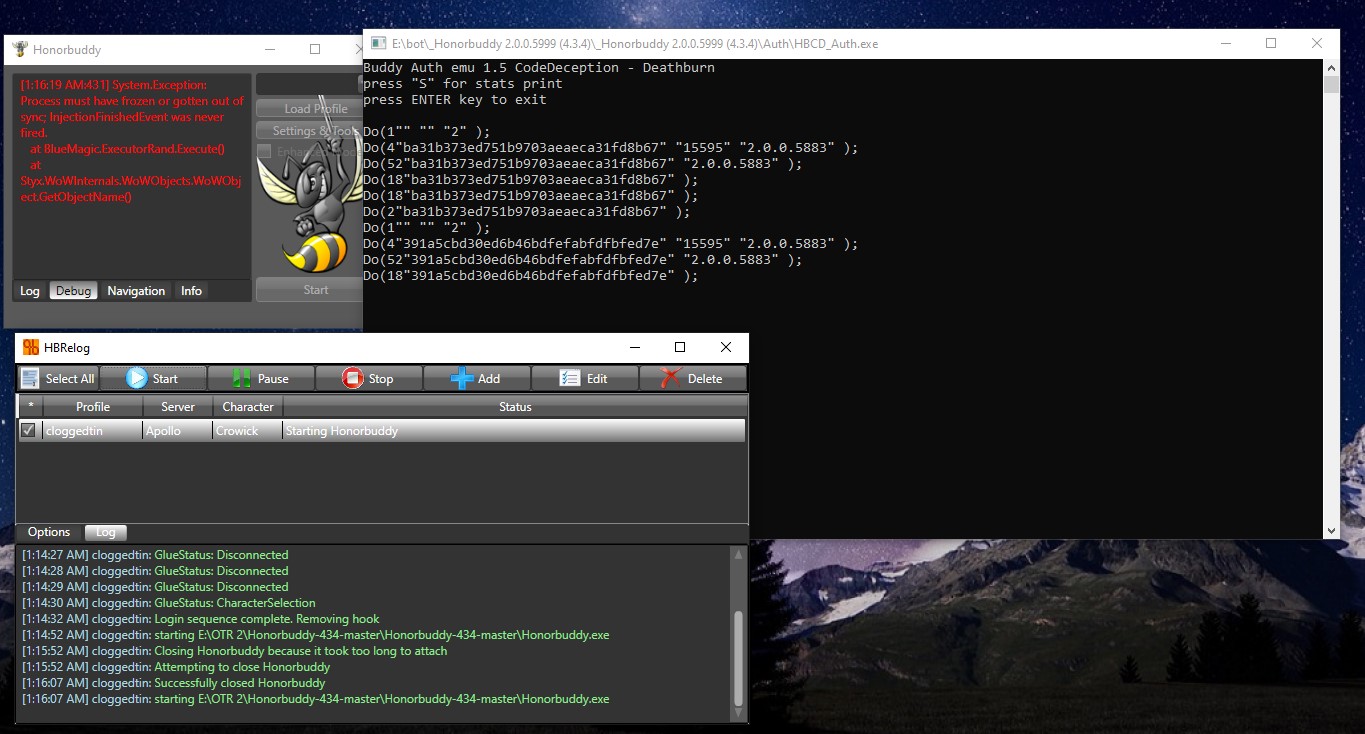
Task: Click the Start button in HBRelog toolbar
Action: tap(153, 378)
